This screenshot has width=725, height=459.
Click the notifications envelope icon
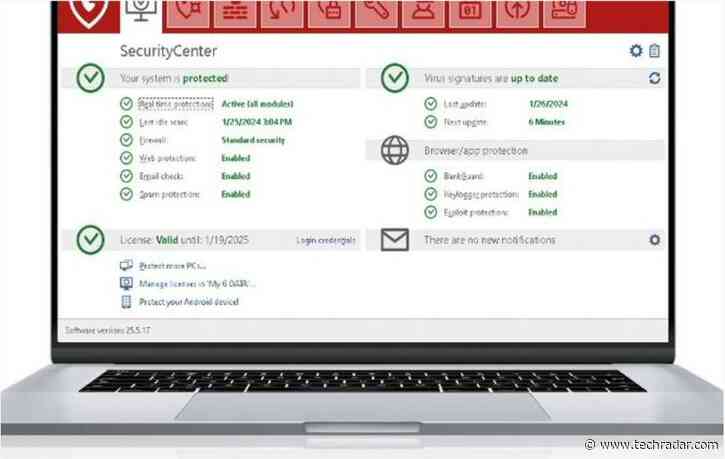click(394, 240)
